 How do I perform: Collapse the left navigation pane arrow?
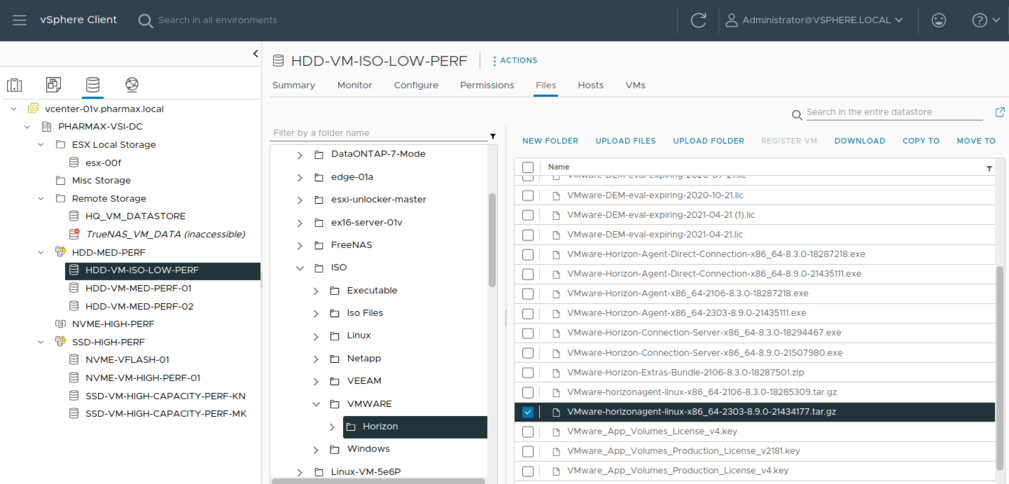255,54
